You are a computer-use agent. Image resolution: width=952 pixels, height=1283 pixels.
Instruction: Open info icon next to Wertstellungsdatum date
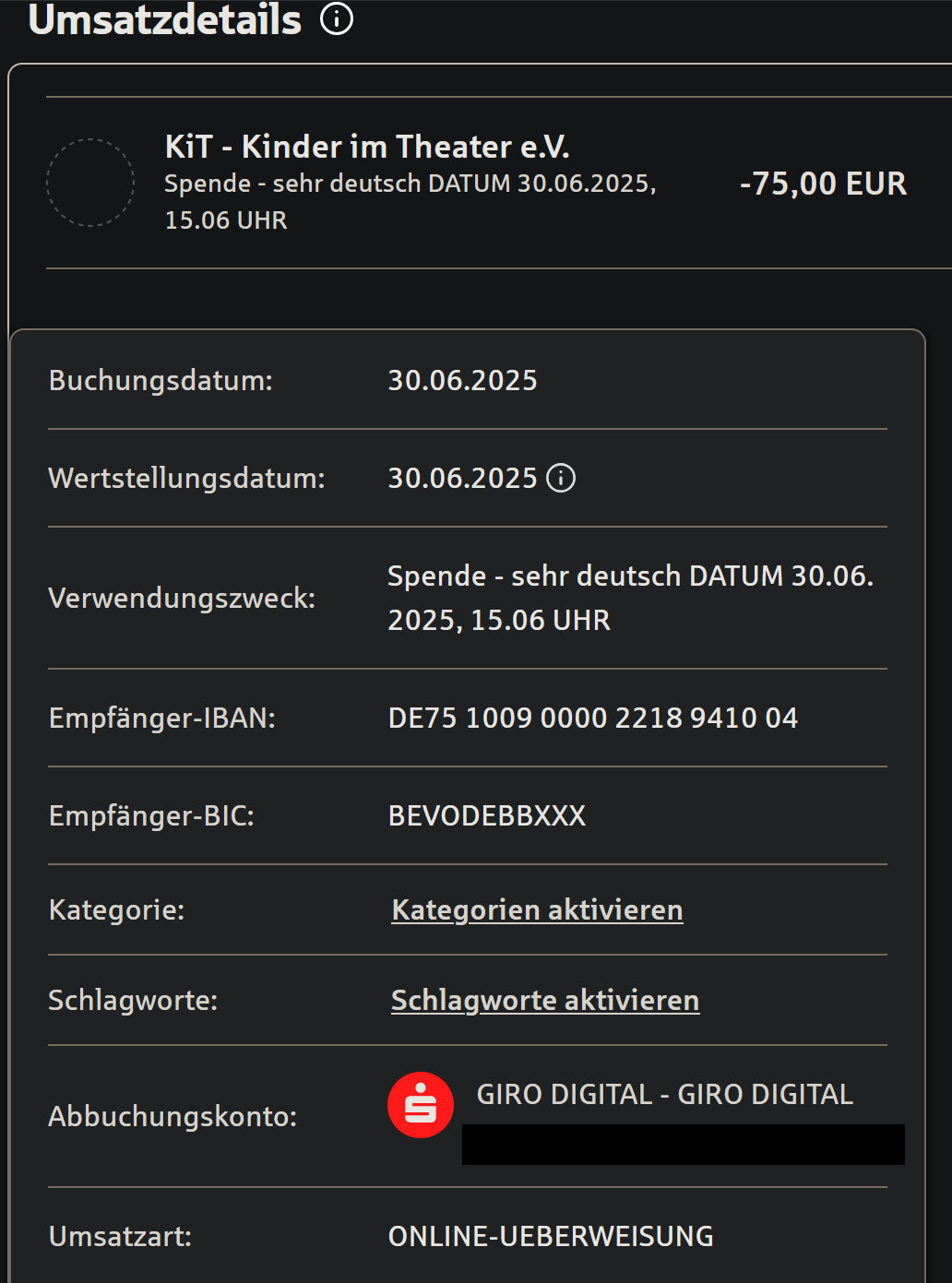[x=561, y=478]
